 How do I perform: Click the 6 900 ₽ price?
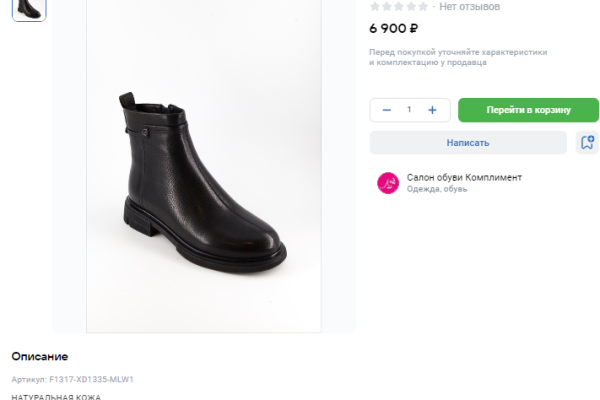[394, 29]
